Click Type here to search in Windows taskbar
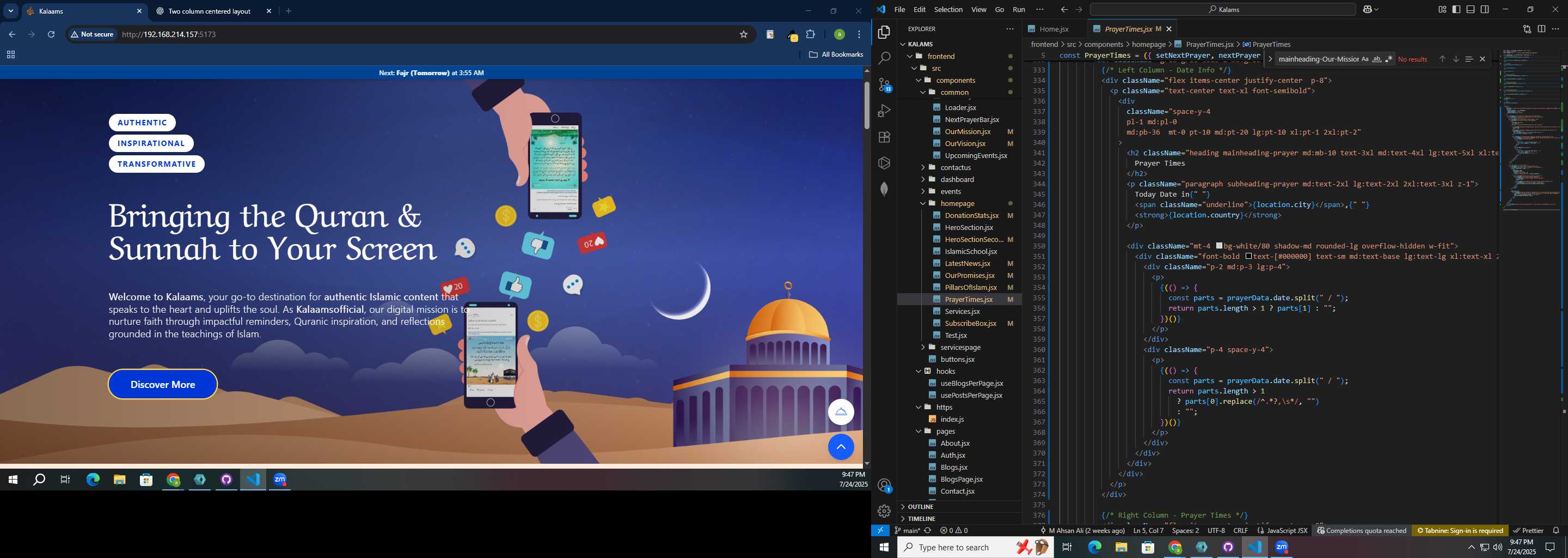The height and width of the screenshot is (558, 1568). point(975,547)
